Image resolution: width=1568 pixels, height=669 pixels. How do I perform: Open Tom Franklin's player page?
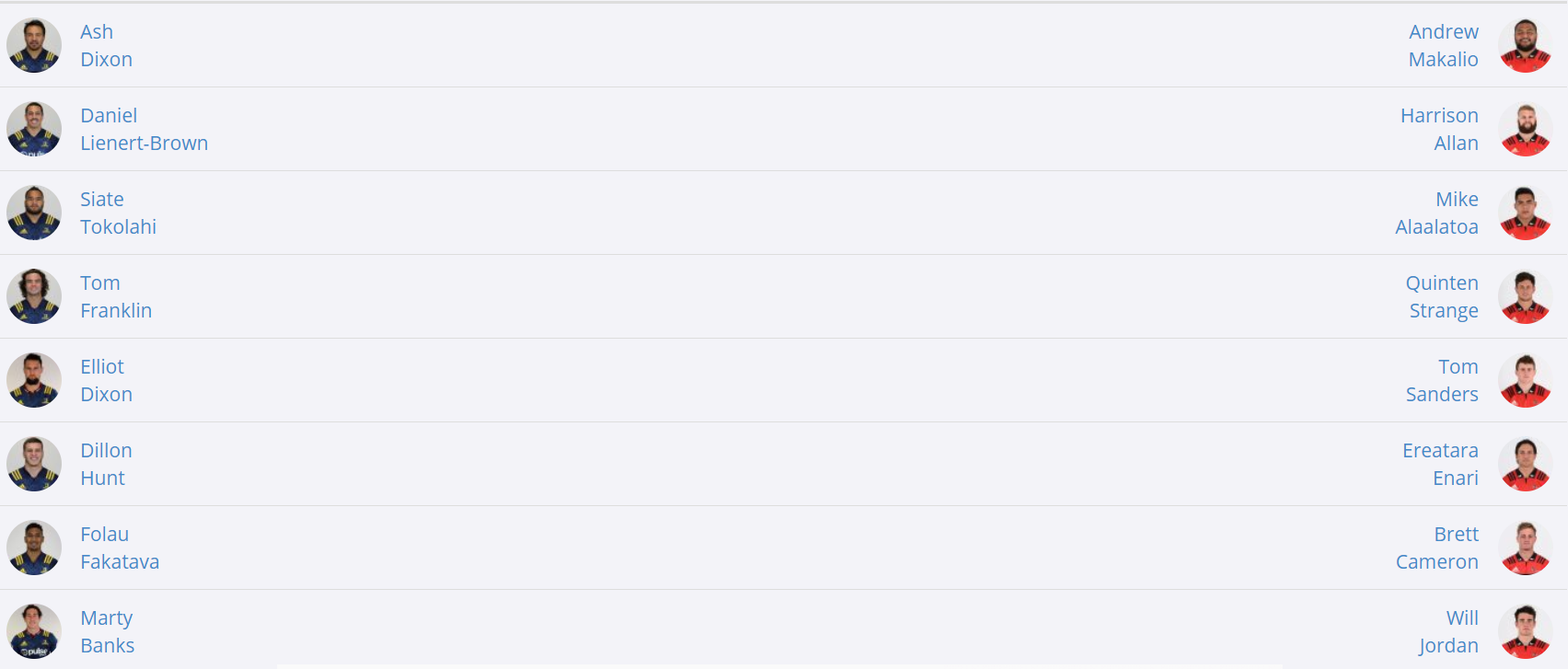[x=115, y=297]
